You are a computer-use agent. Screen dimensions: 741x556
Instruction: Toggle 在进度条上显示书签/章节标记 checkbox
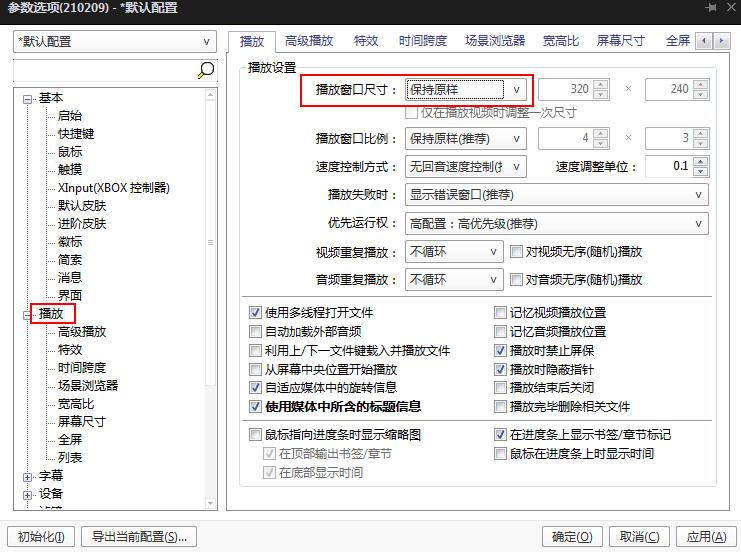click(x=500, y=434)
